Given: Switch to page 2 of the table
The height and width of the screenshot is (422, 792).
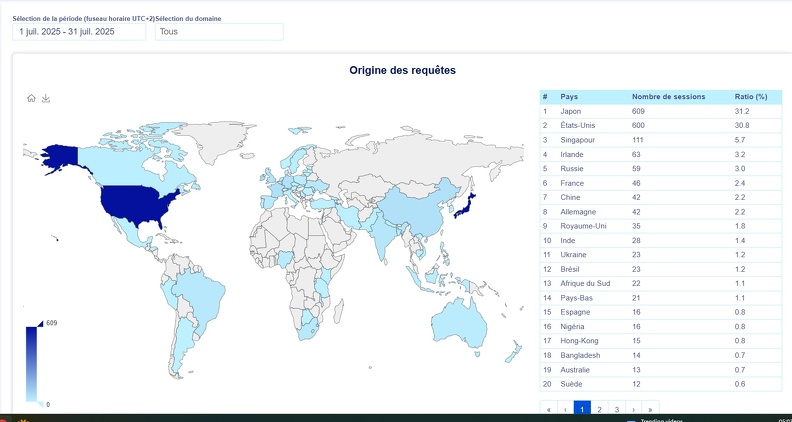Looking at the screenshot, I should [x=599, y=409].
